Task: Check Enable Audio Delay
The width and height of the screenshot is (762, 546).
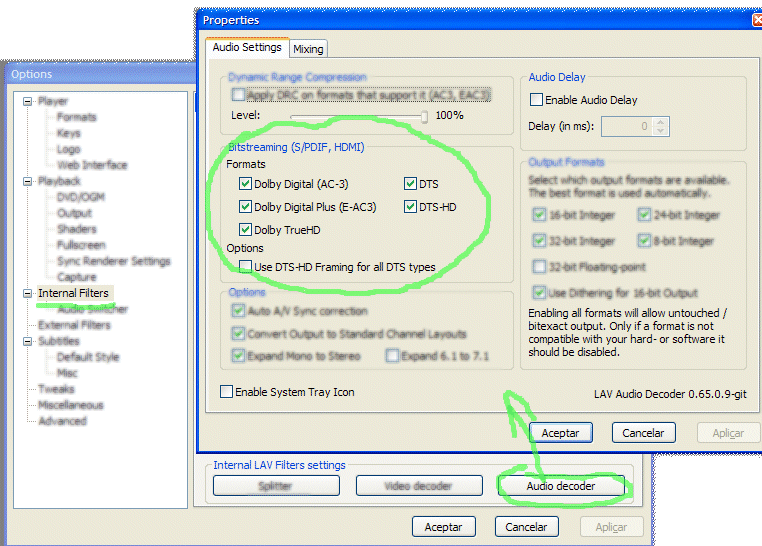Action: tap(536, 100)
